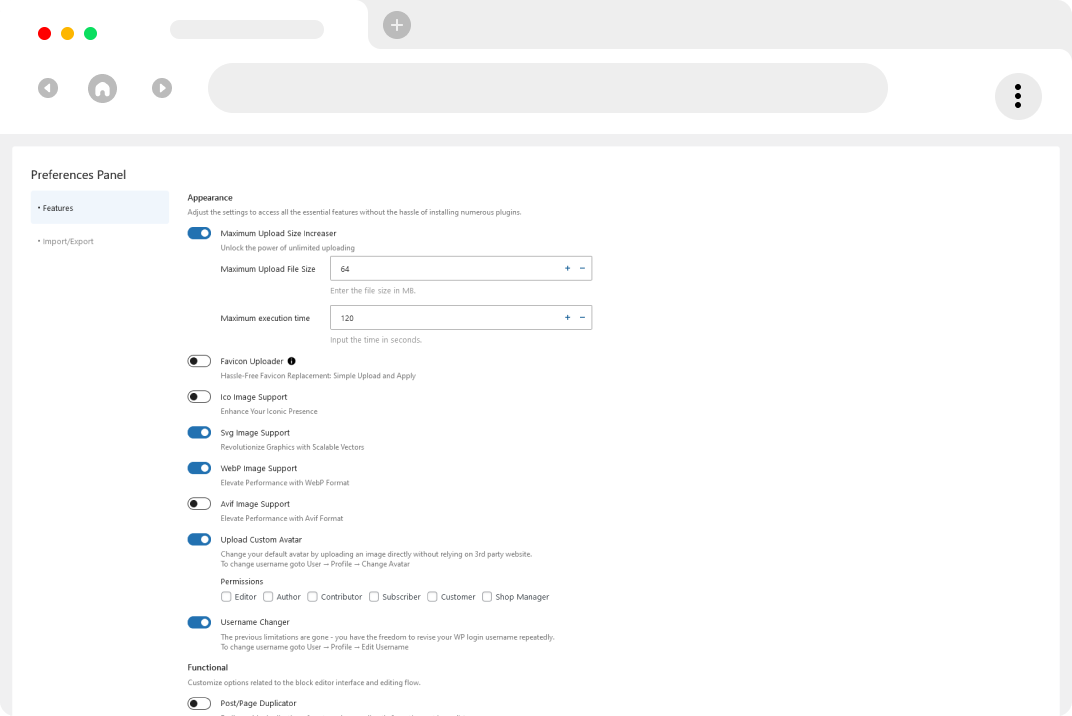This screenshot has width=1072, height=716.
Task: Click the browser forward arrow icon
Action: (162, 88)
